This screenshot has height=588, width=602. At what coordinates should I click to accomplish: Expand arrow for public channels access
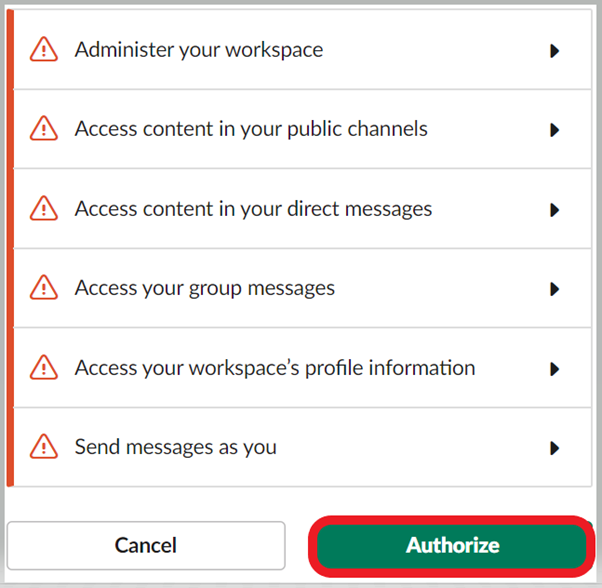(x=554, y=130)
